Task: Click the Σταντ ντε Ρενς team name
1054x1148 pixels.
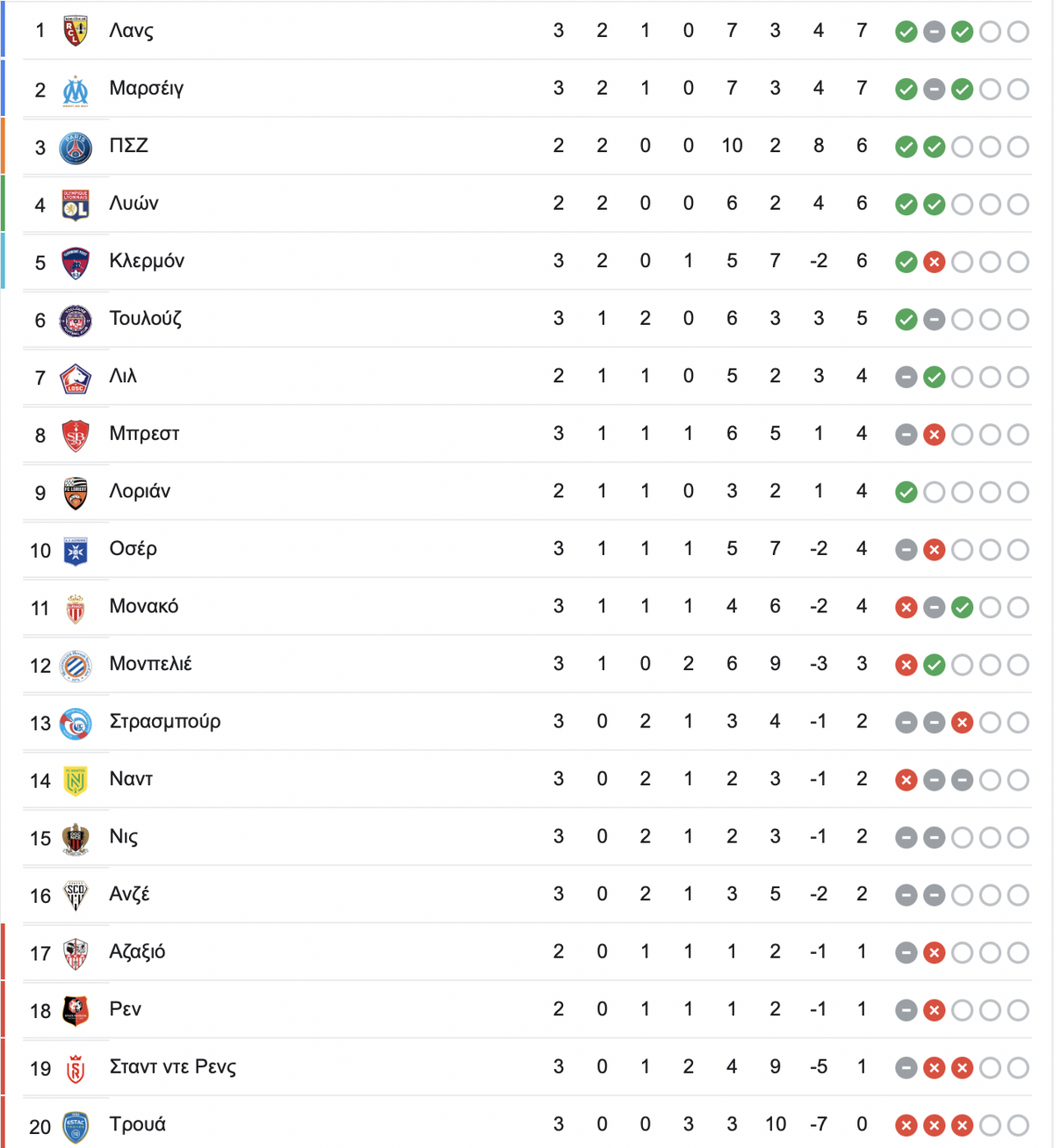Action: [173, 1067]
